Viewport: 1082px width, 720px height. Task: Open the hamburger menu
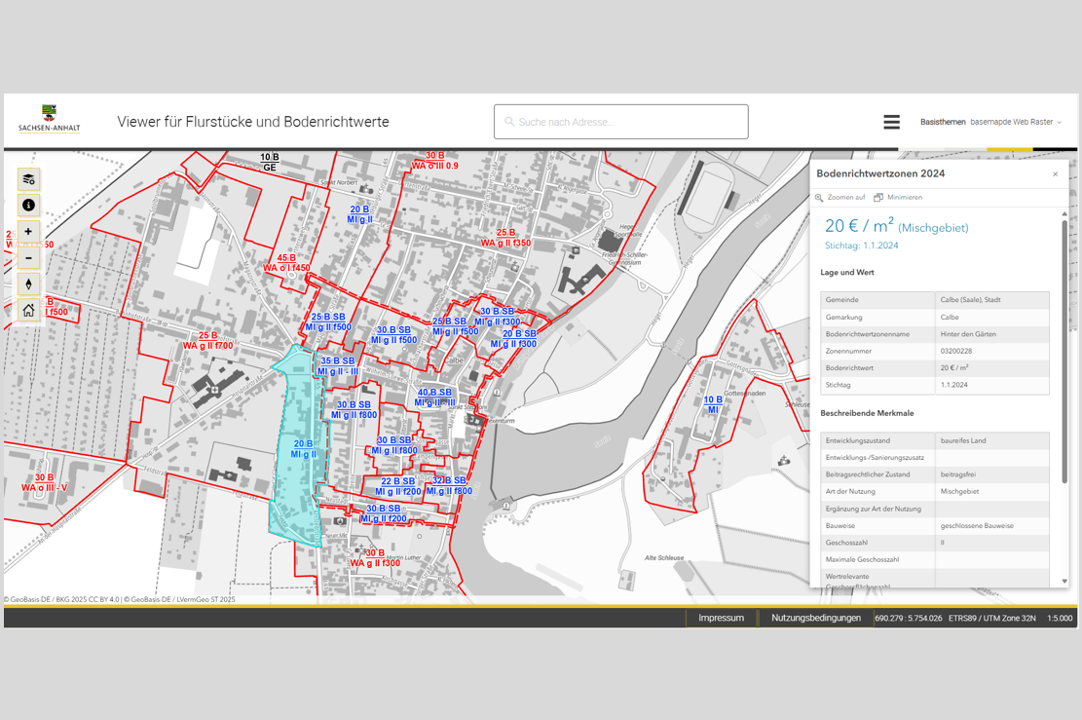click(x=891, y=122)
